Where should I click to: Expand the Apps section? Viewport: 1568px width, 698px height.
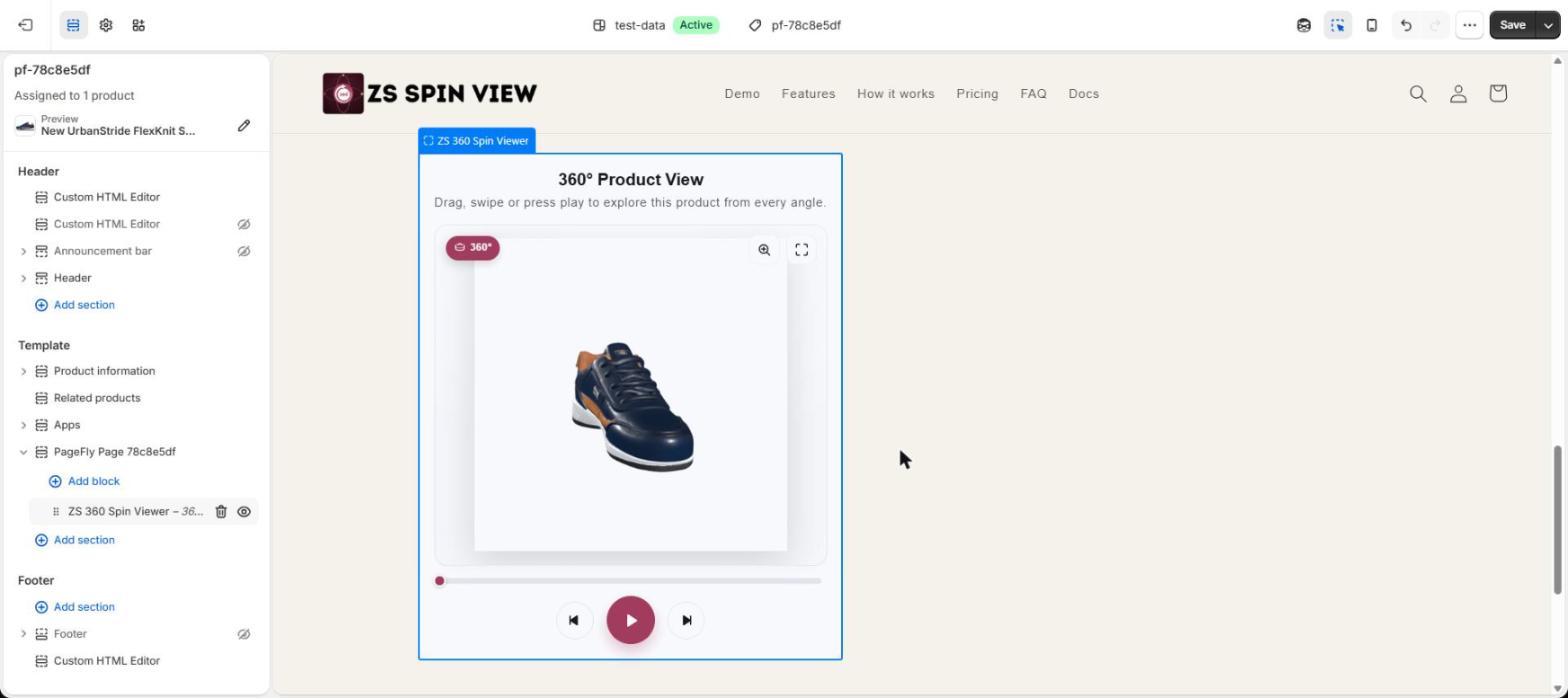click(24, 425)
